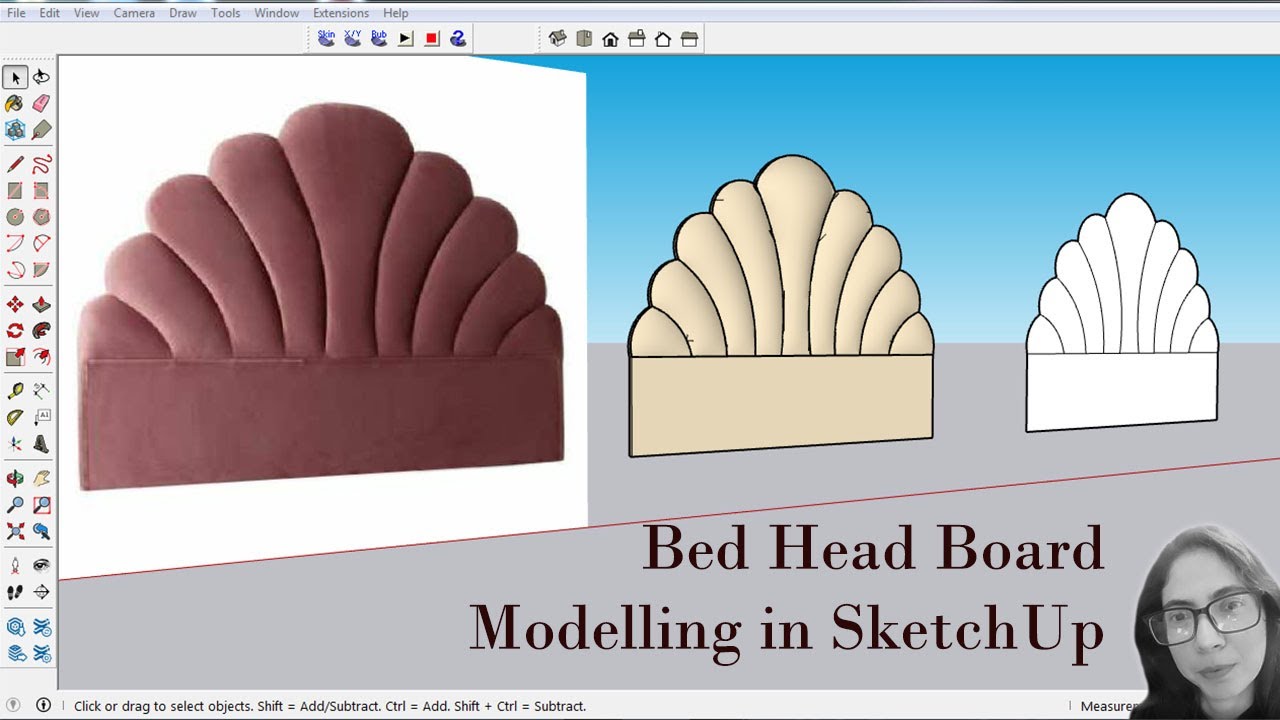Open the Draw menu
The height and width of the screenshot is (720, 1280).
click(x=183, y=13)
